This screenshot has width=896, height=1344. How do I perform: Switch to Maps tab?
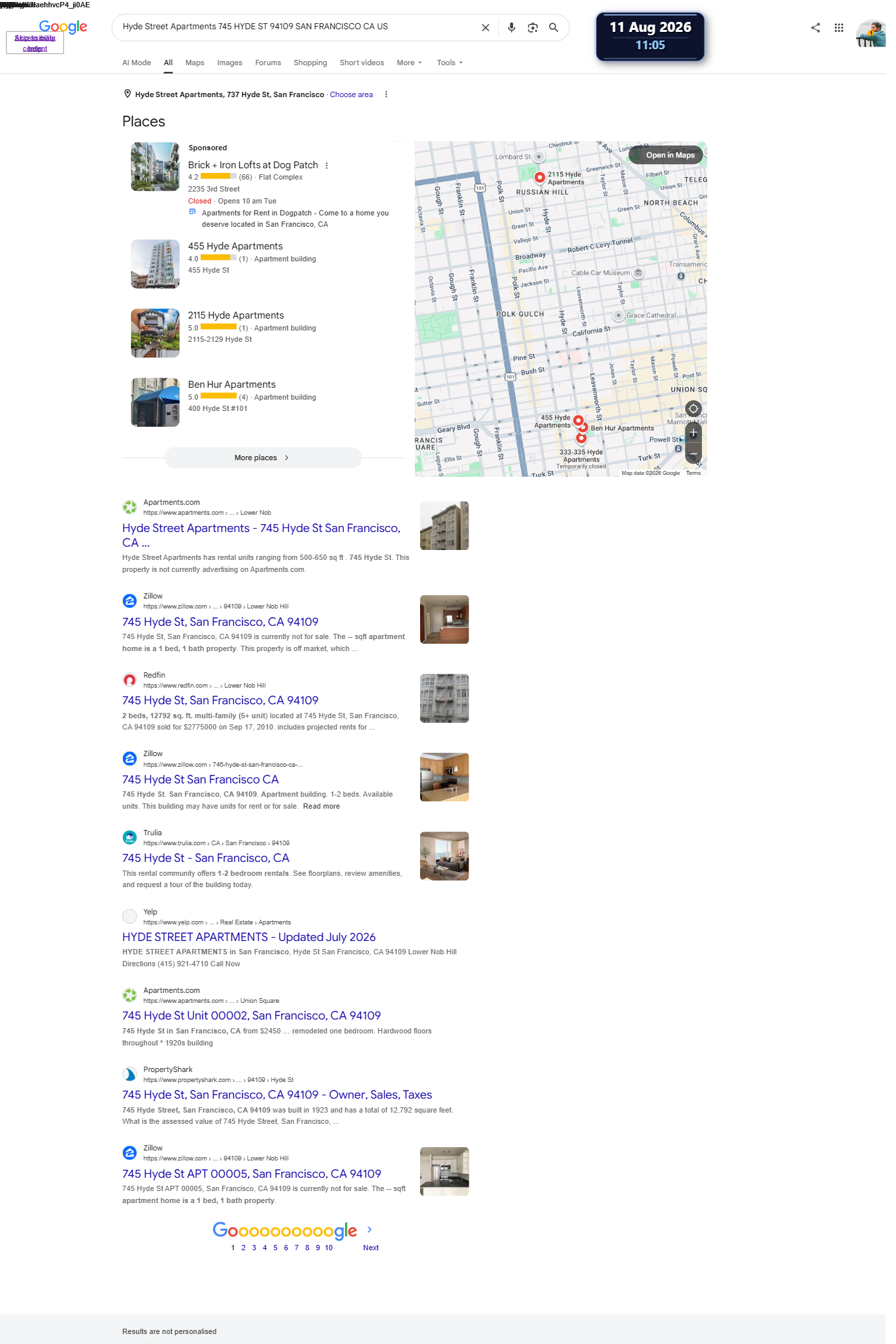(195, 63)
